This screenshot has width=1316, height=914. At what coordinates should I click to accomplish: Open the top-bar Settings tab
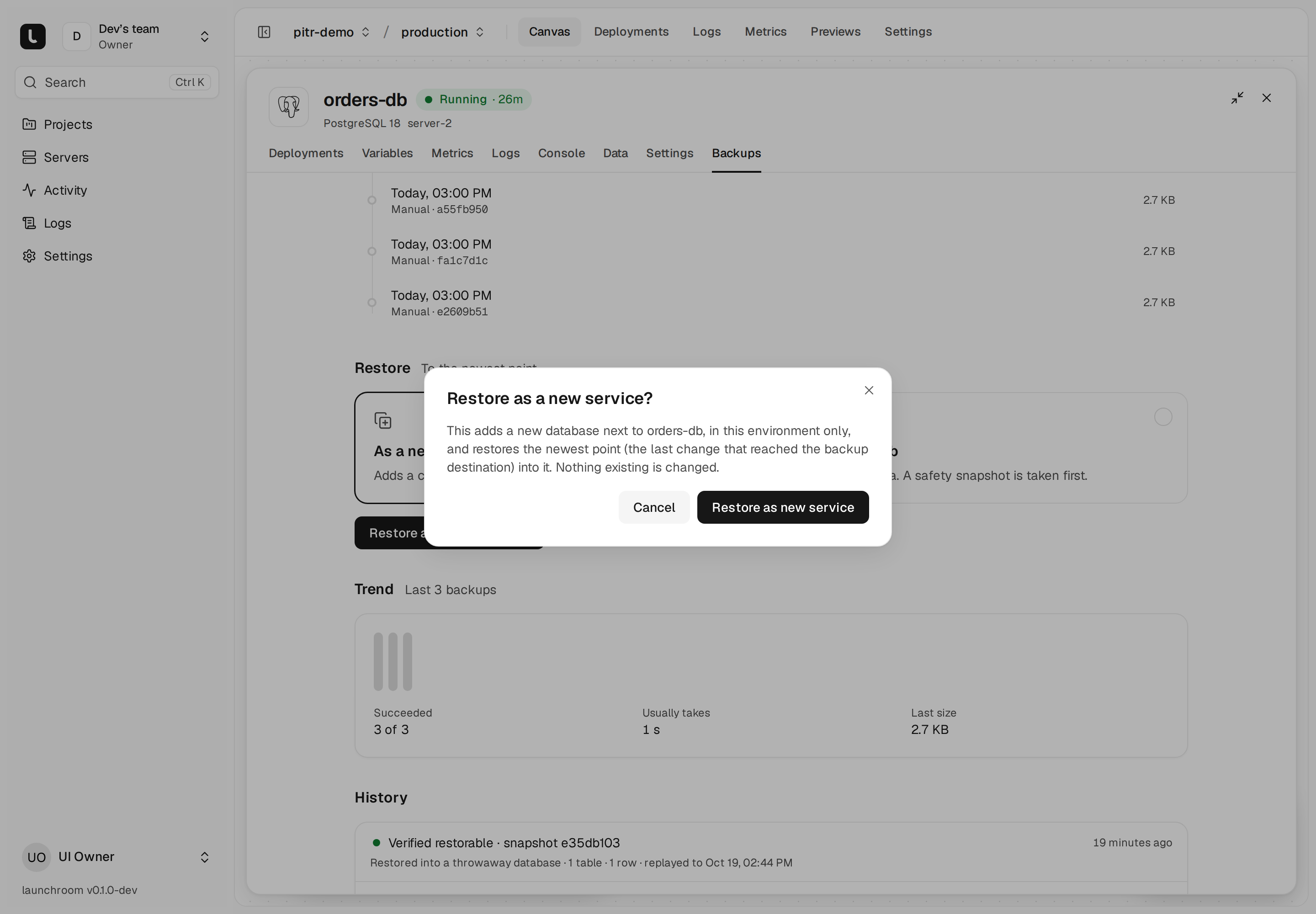coord(908,32)
